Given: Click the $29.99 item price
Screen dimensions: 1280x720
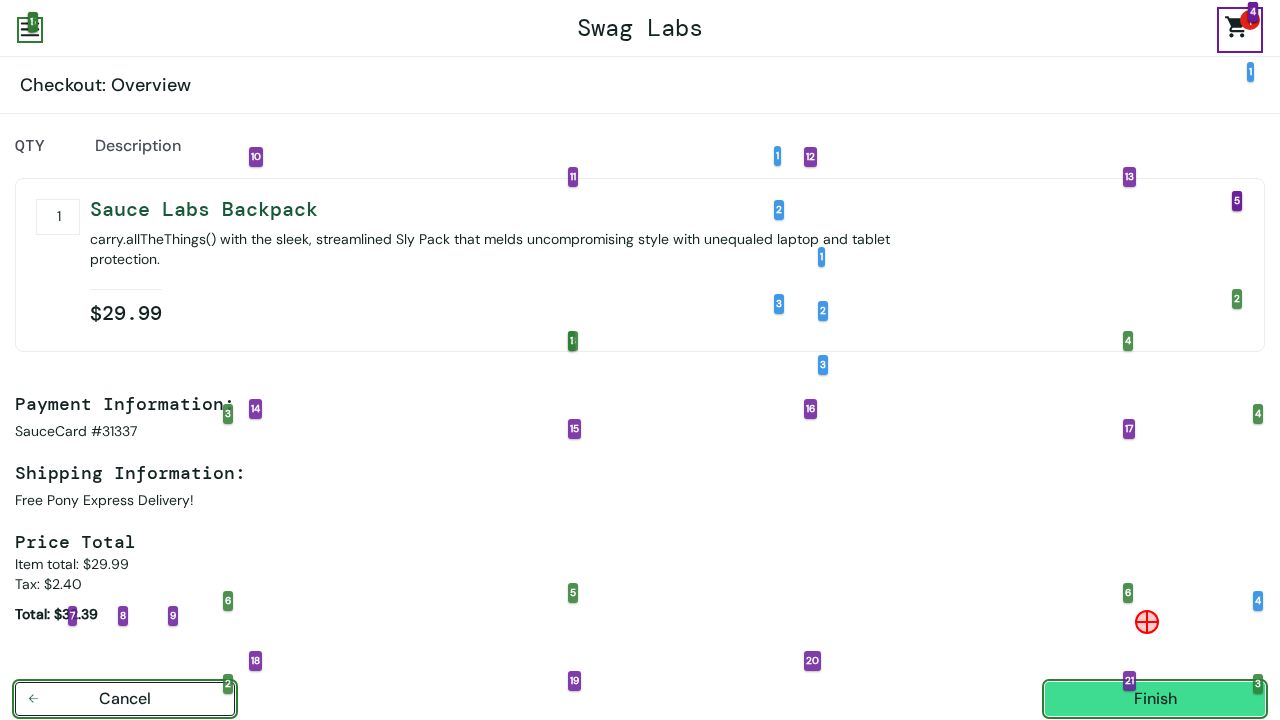Looking at the screenshot, I should pos(126,314).
